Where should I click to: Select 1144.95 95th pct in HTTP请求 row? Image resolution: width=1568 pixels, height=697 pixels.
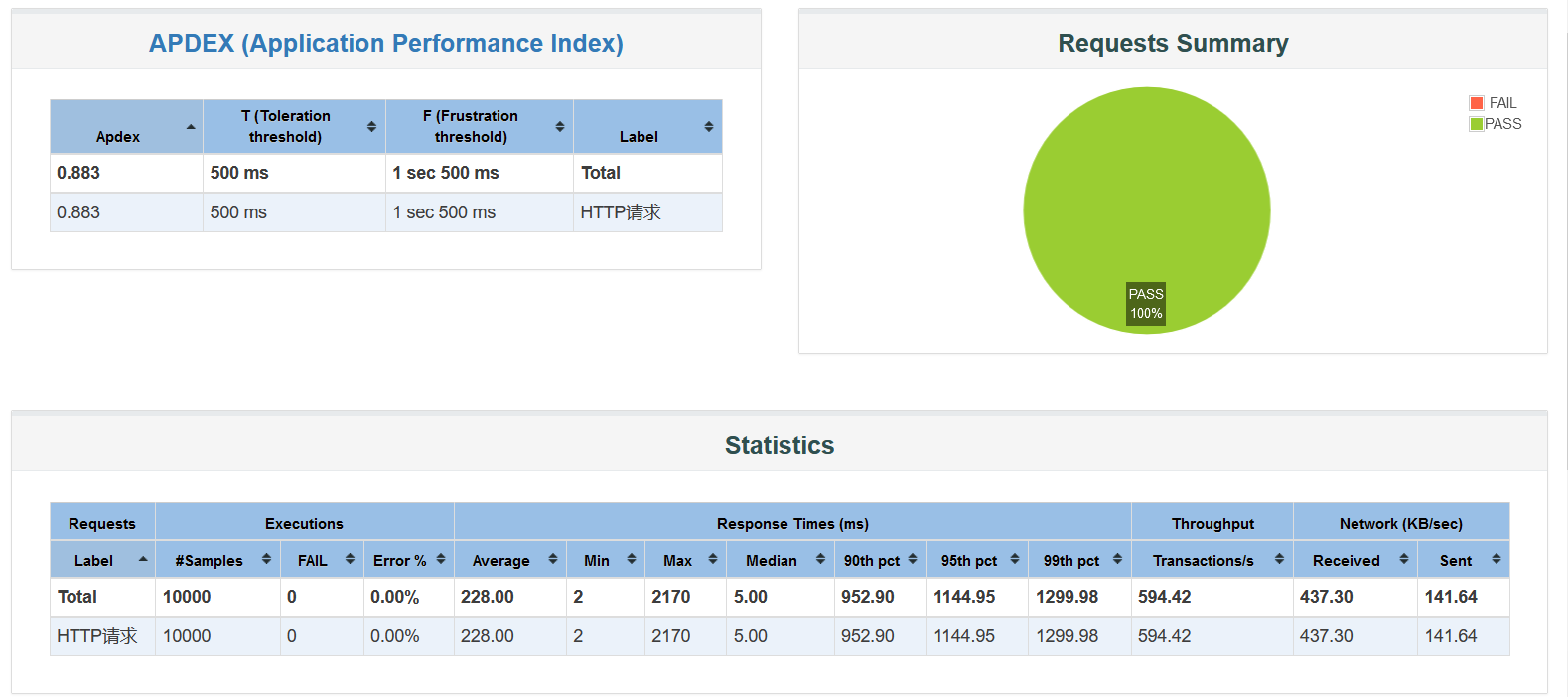coord(964,636)
